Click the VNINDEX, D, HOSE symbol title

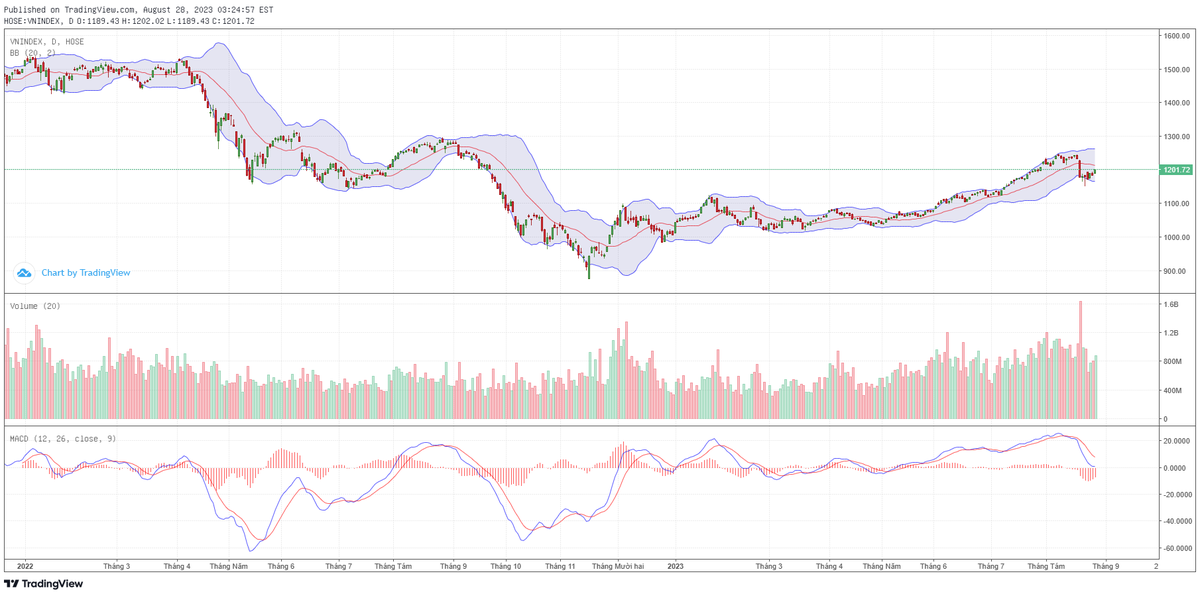47,41
